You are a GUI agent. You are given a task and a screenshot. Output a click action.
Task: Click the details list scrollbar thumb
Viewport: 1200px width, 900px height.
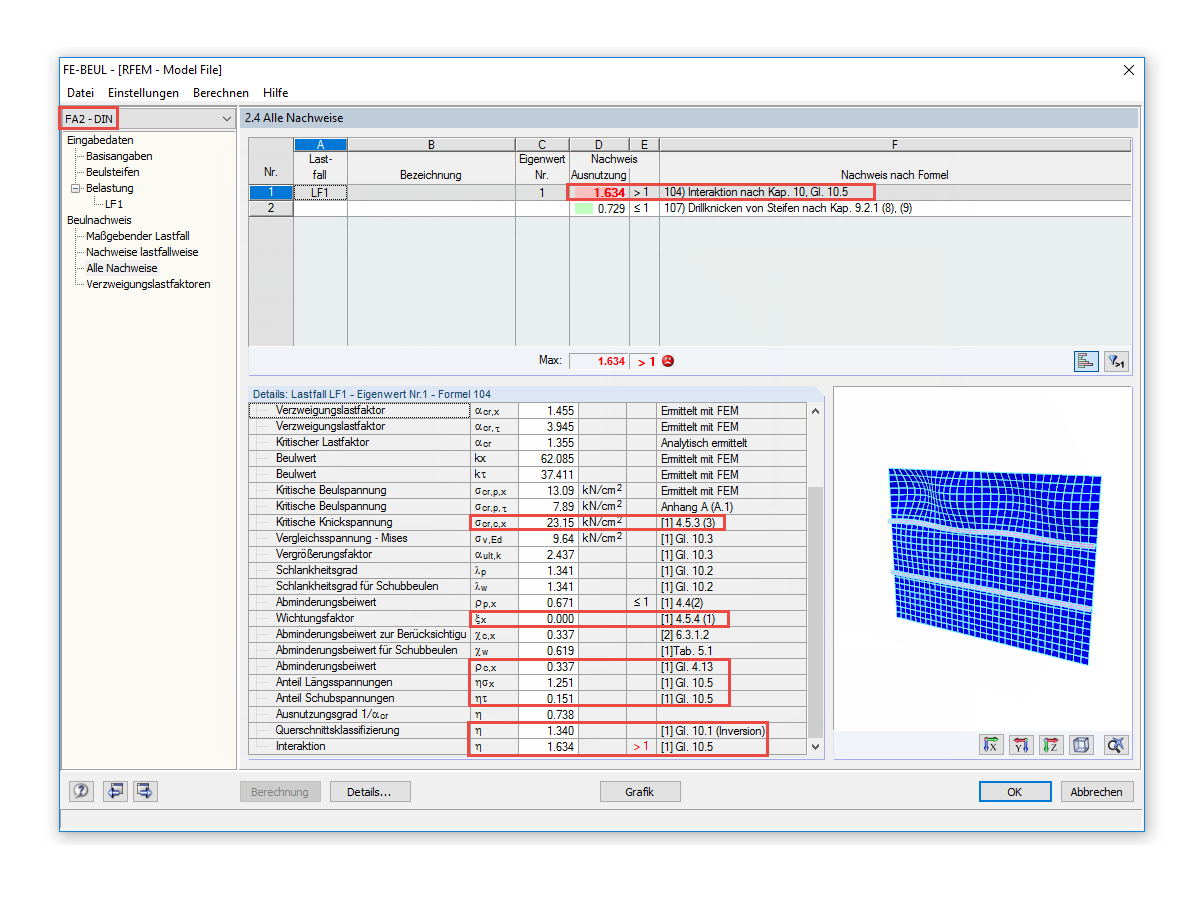click(x=815, y=611)
